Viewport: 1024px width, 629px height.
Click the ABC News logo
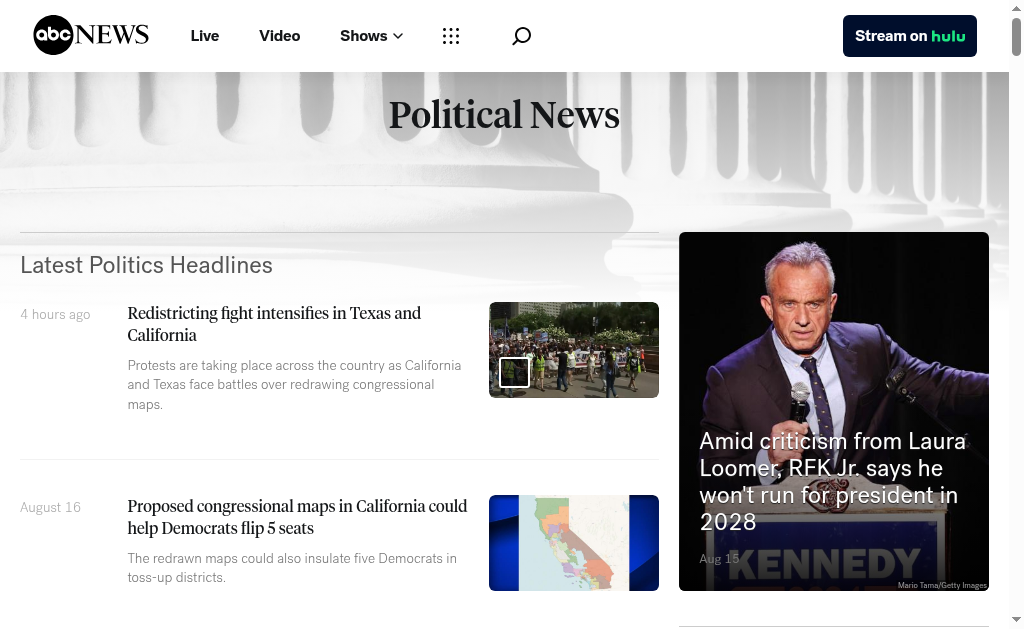click(x=91, y=35)
